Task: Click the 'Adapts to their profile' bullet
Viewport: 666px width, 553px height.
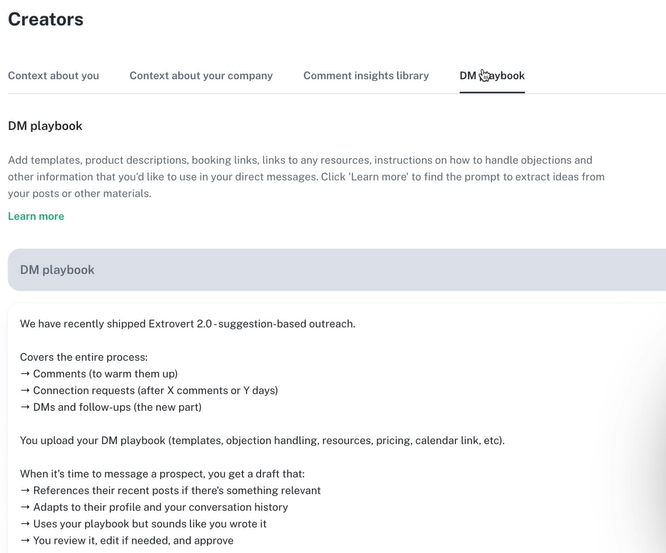Action: click(x=154, y=507)
